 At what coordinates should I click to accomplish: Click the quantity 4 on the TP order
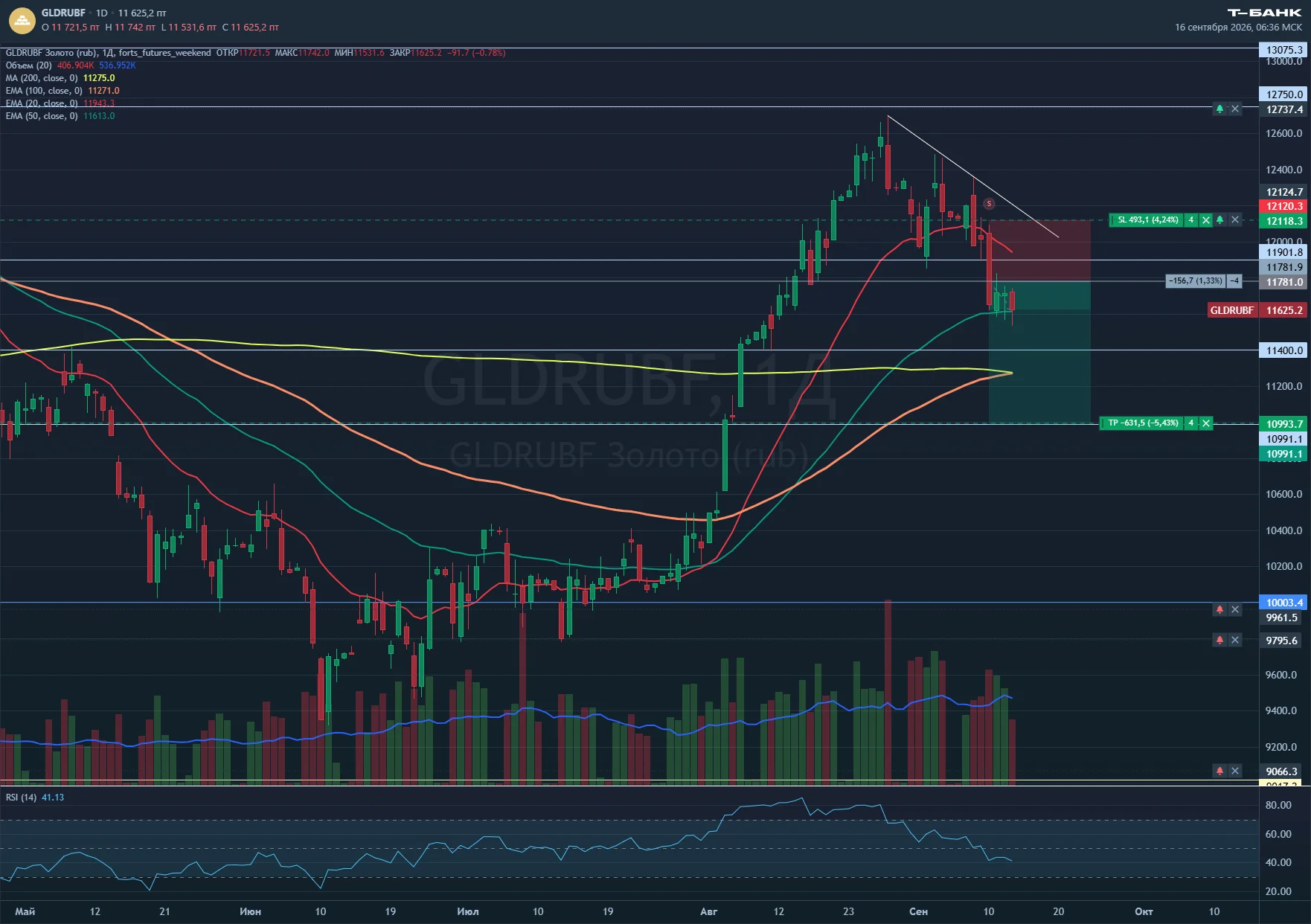tap(1191, 423)
